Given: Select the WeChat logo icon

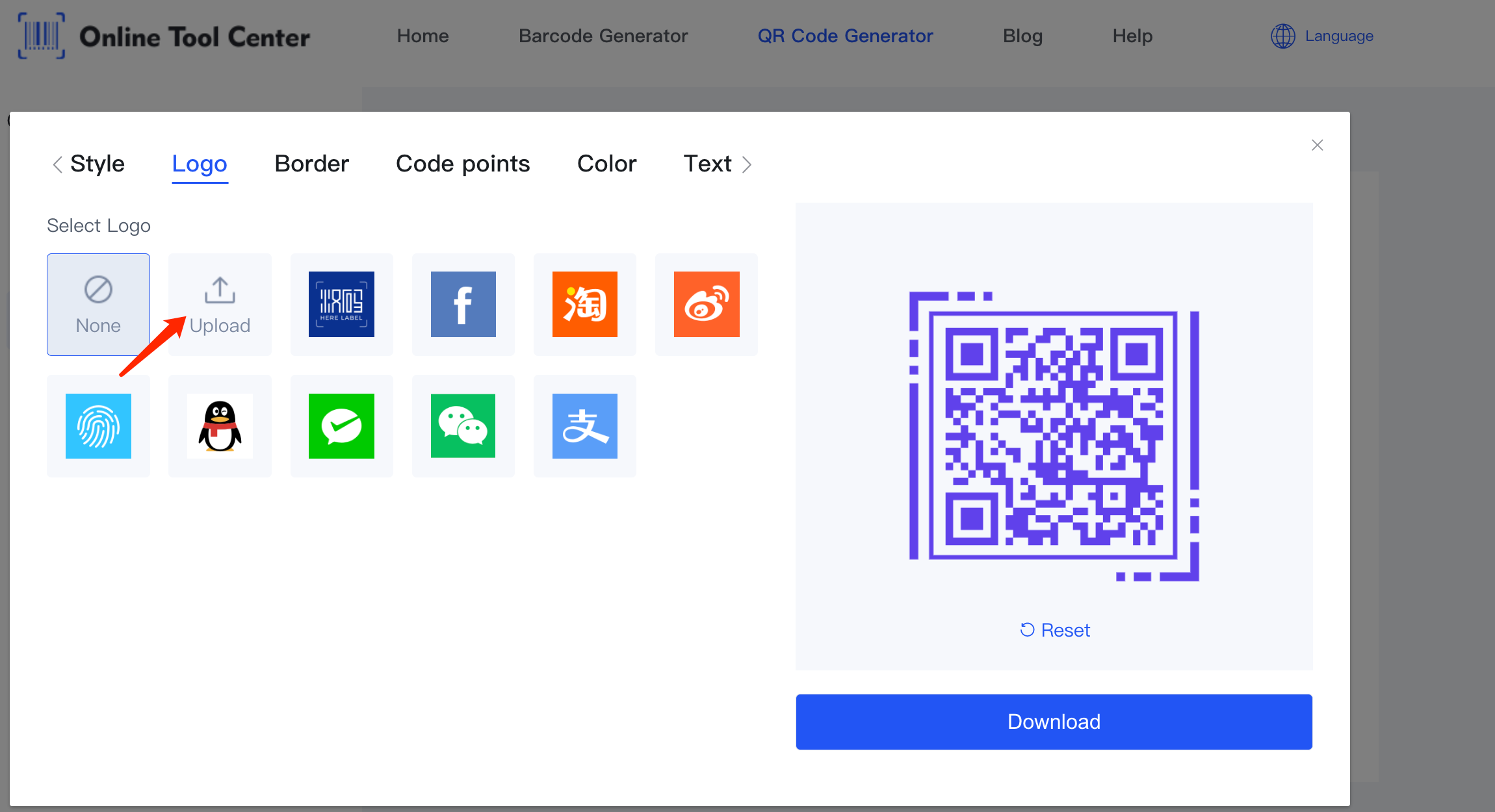Looking at the screenshot, I should [x=463, y=426].
